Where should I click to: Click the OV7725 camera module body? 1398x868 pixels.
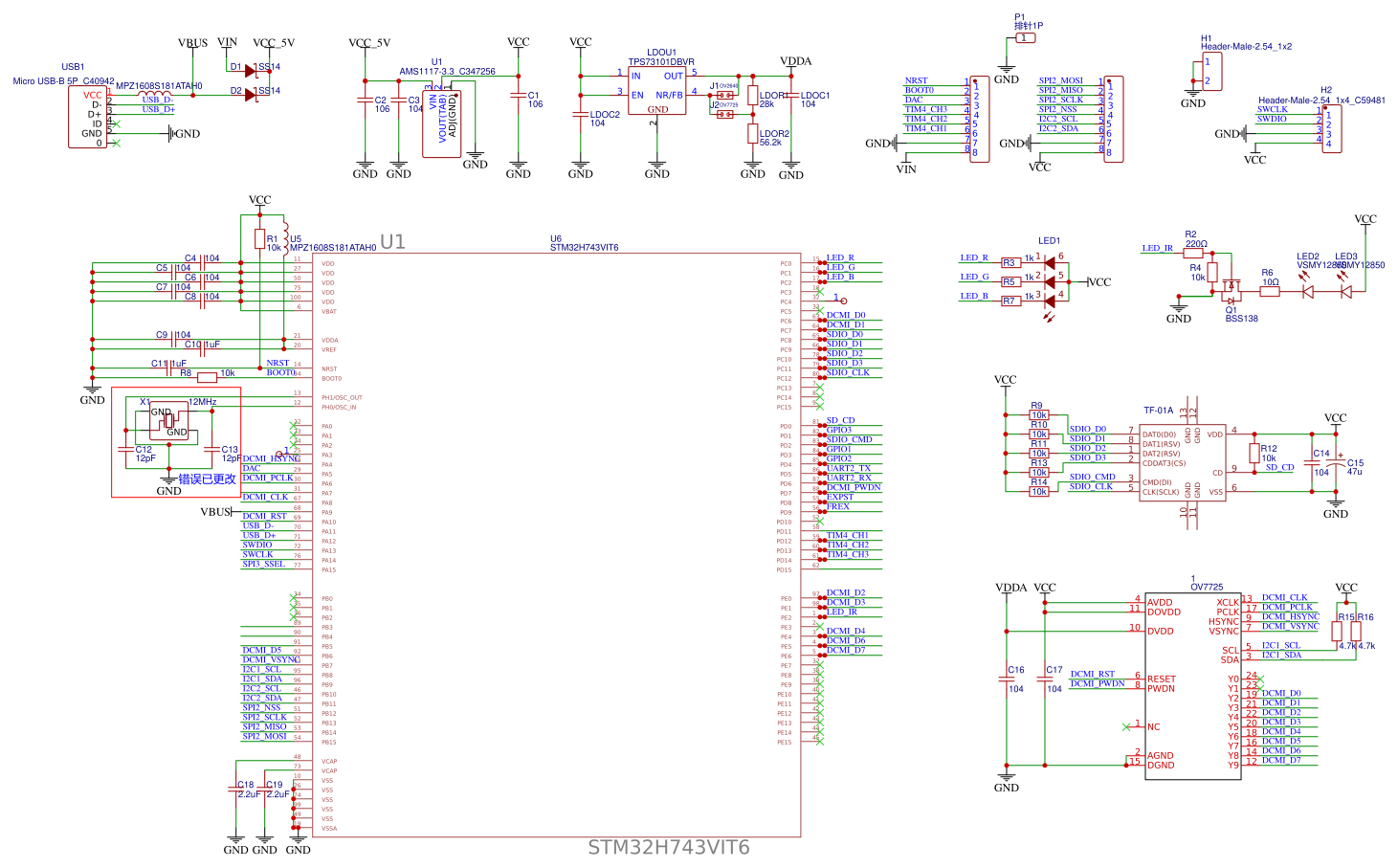1193,685
